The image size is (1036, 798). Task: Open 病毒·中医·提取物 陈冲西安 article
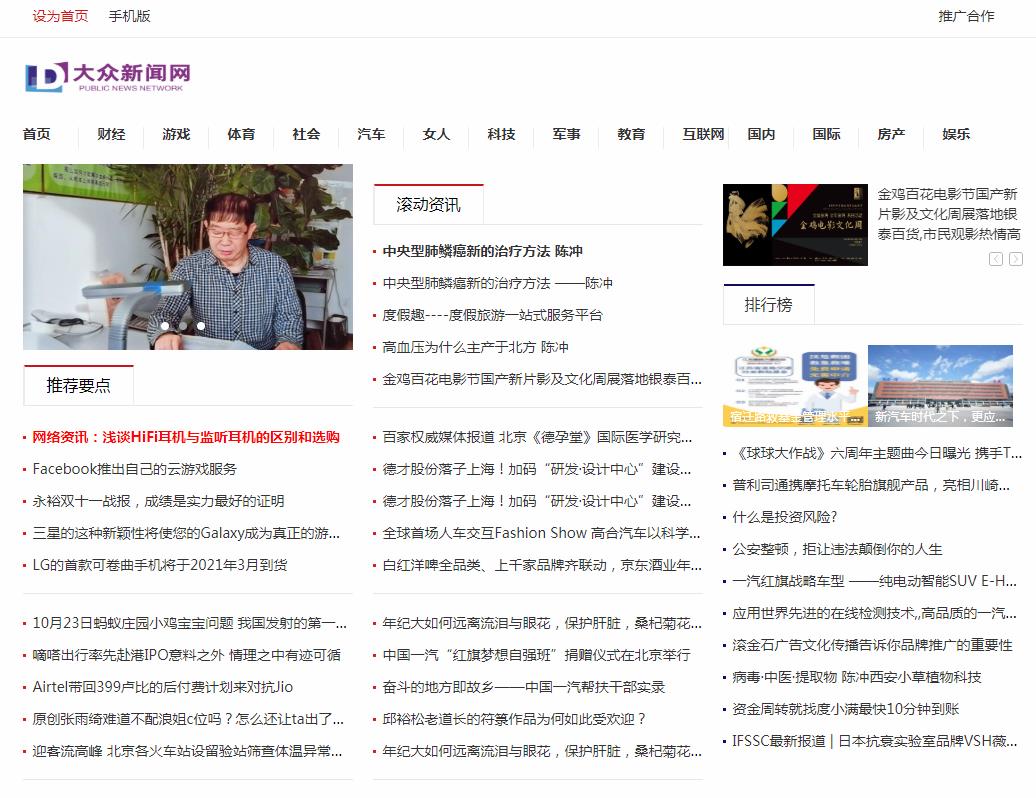click(x=856, y=677)
